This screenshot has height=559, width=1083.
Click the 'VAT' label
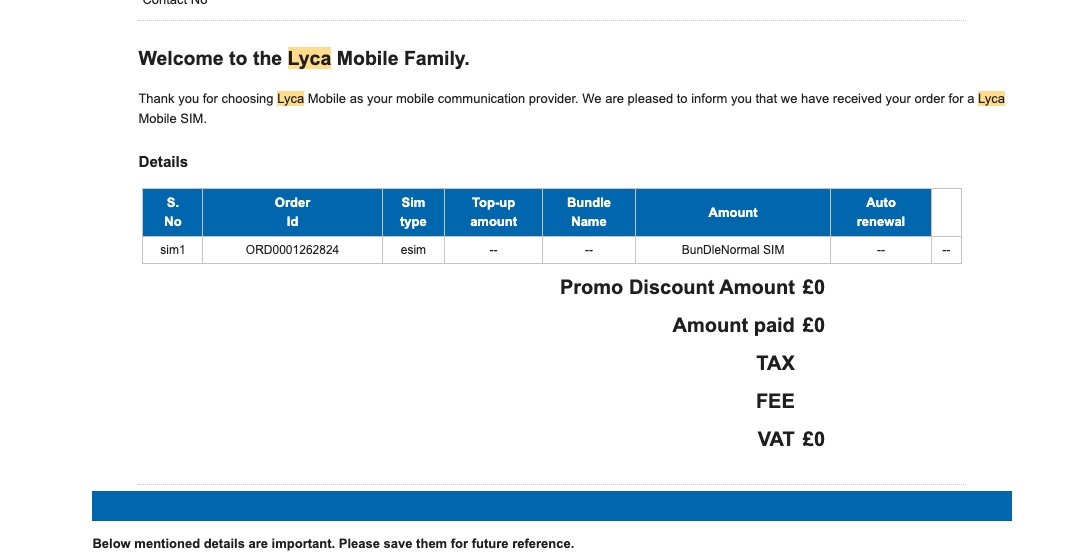tap(776, 439)
